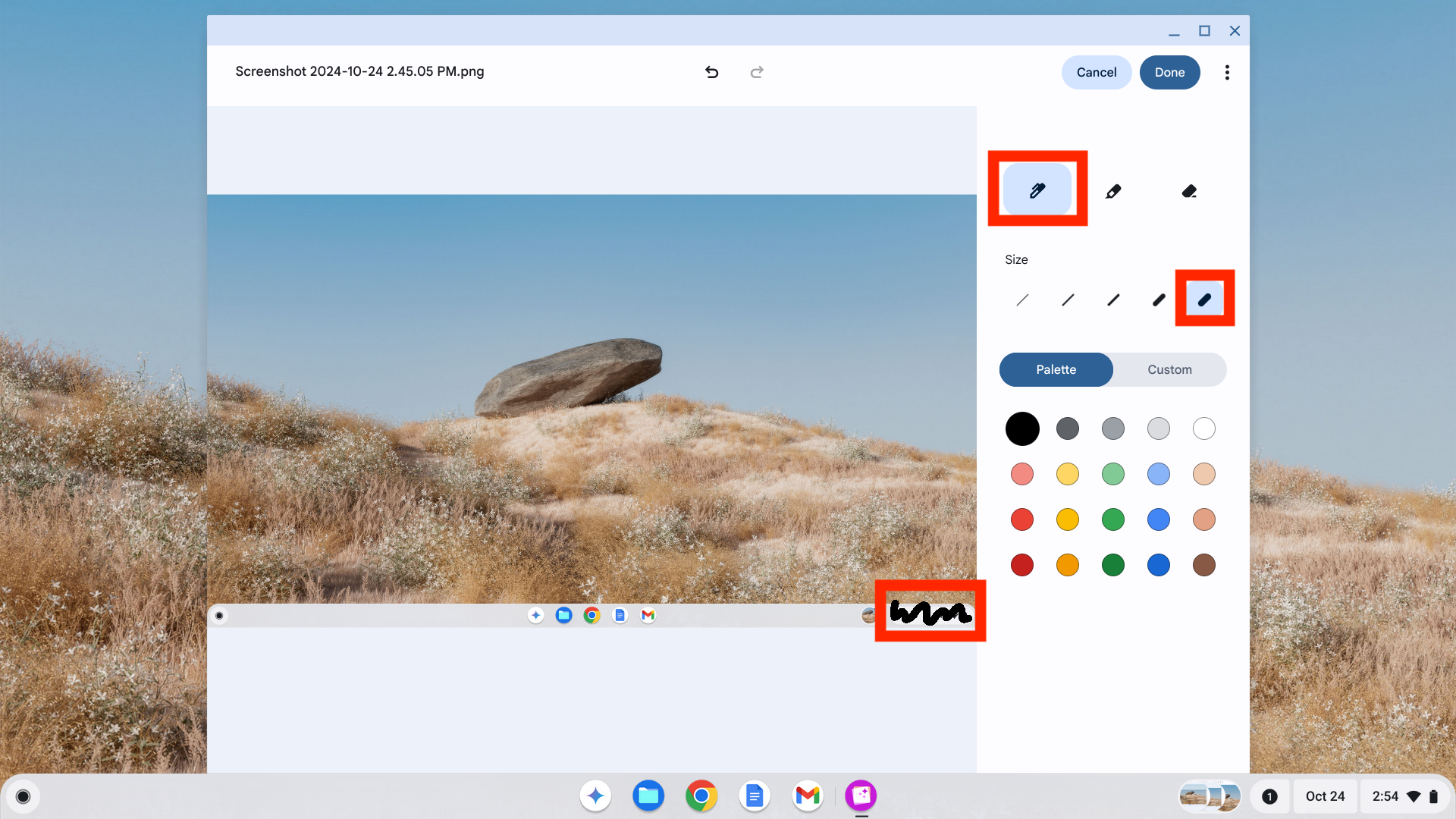Viewport: 1456px width, 819px height.
Task: Pick the dark gray color swatch
Action: click(1068, 428)
